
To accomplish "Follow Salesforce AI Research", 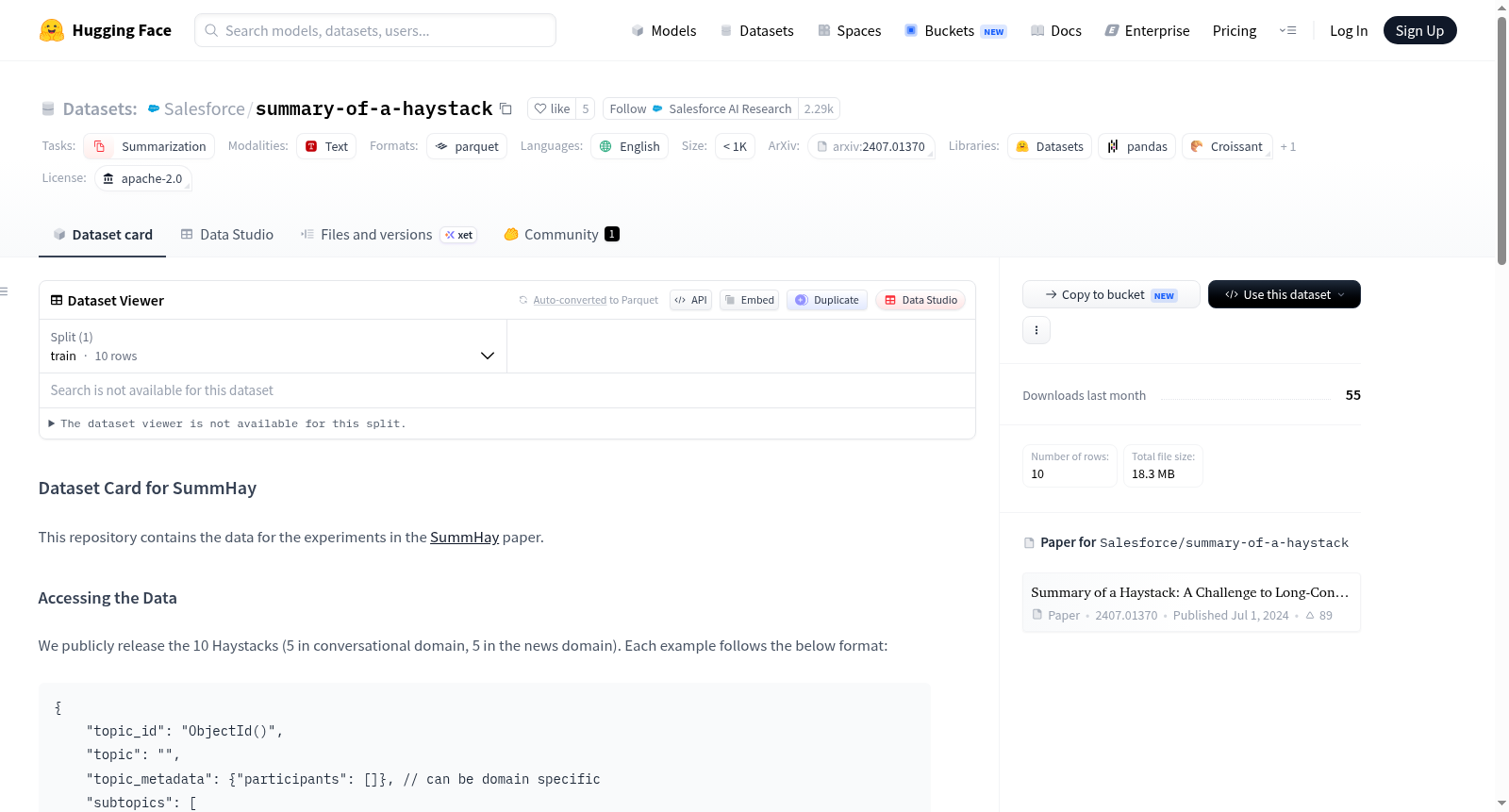I will pos(700,108).
